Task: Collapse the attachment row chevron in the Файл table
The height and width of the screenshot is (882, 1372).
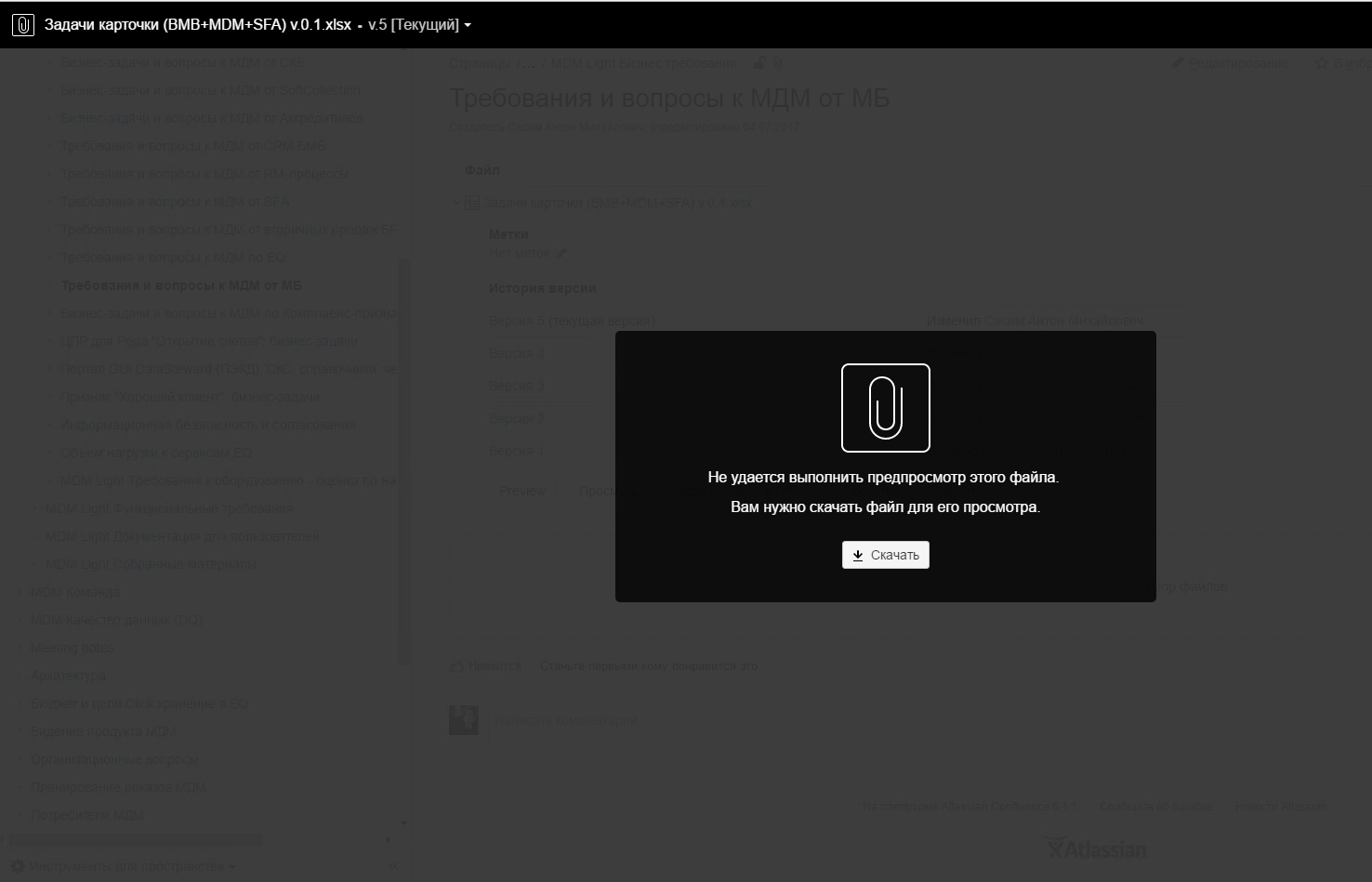Action: click(457, 203)
